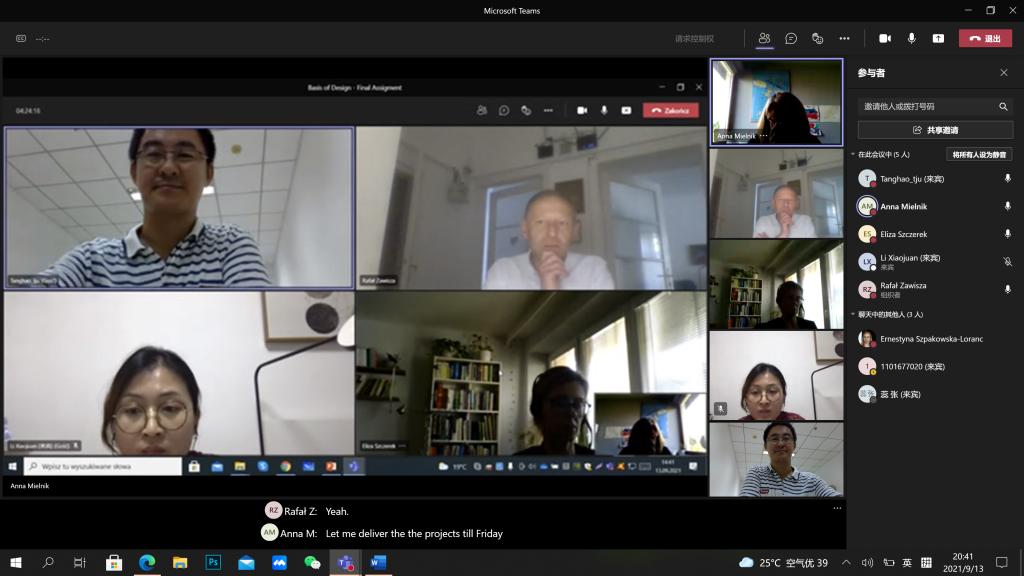This screenshot has width=1024, height=576.
Task: Click the red leave meeting button
Action: coord(985,38)
